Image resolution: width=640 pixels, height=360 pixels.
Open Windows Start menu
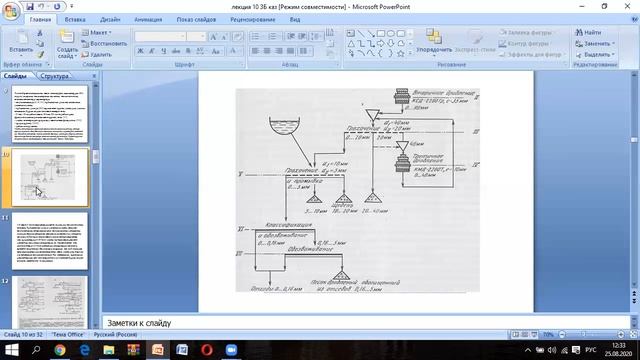tap(11, 350)
